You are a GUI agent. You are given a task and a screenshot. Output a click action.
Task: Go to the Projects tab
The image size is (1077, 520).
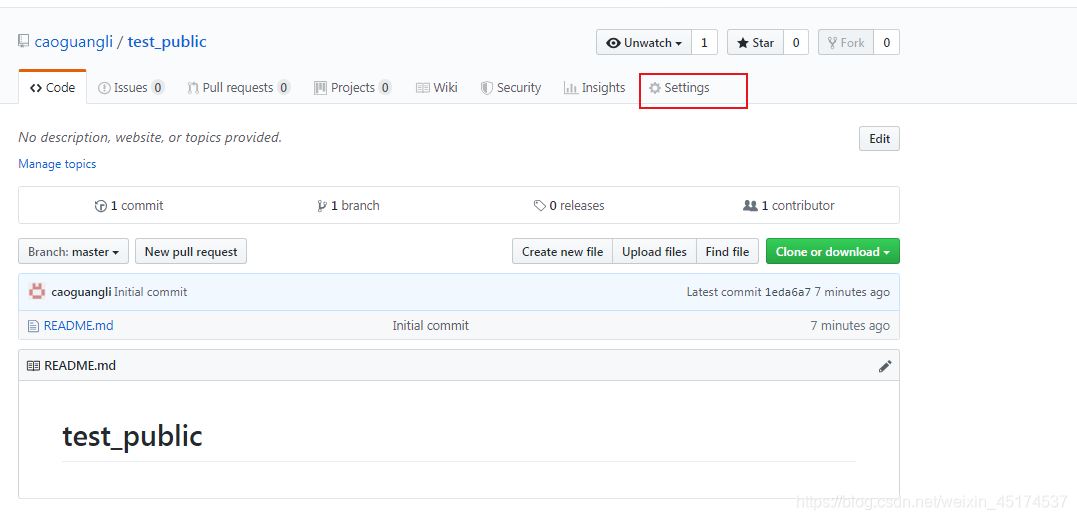tap(352, 88)
